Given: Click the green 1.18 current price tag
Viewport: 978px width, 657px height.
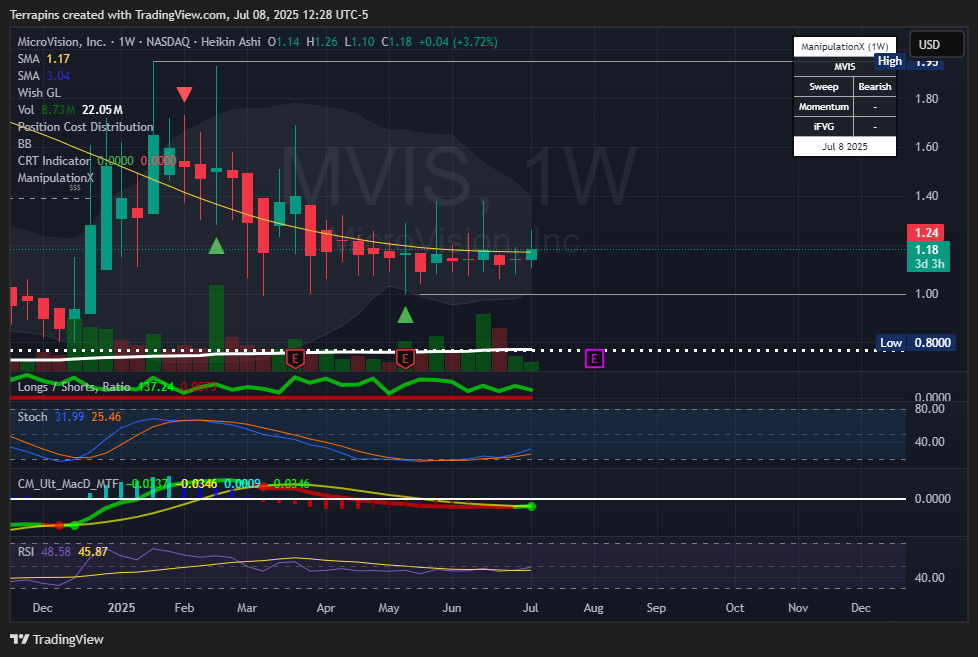Looking at the screenshot, I should coord(928,256).
